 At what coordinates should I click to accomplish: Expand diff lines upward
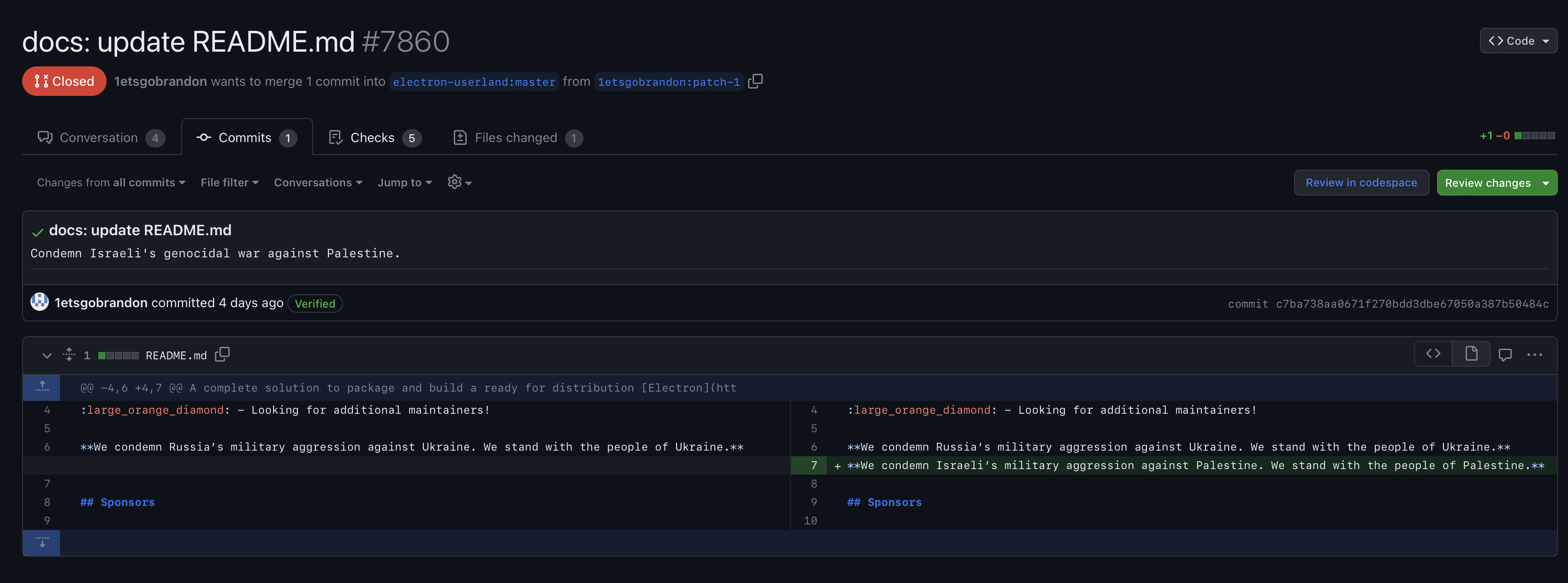coord(42,387)
